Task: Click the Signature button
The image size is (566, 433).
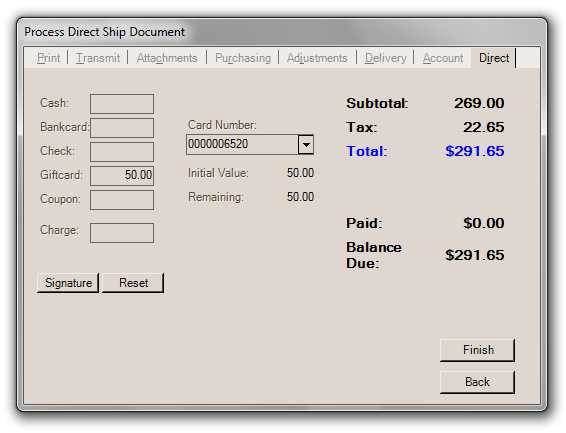Action: (68, 283)
